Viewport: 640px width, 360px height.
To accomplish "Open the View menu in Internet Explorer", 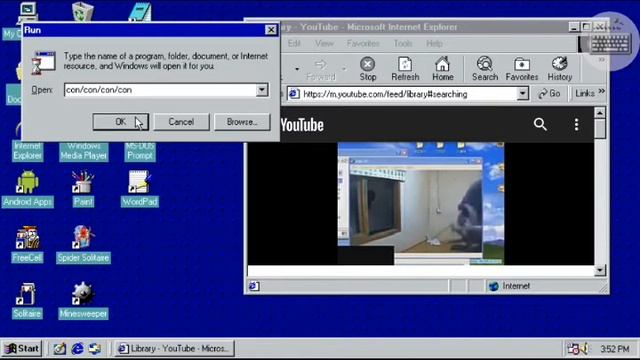I will tap(324, 43).
